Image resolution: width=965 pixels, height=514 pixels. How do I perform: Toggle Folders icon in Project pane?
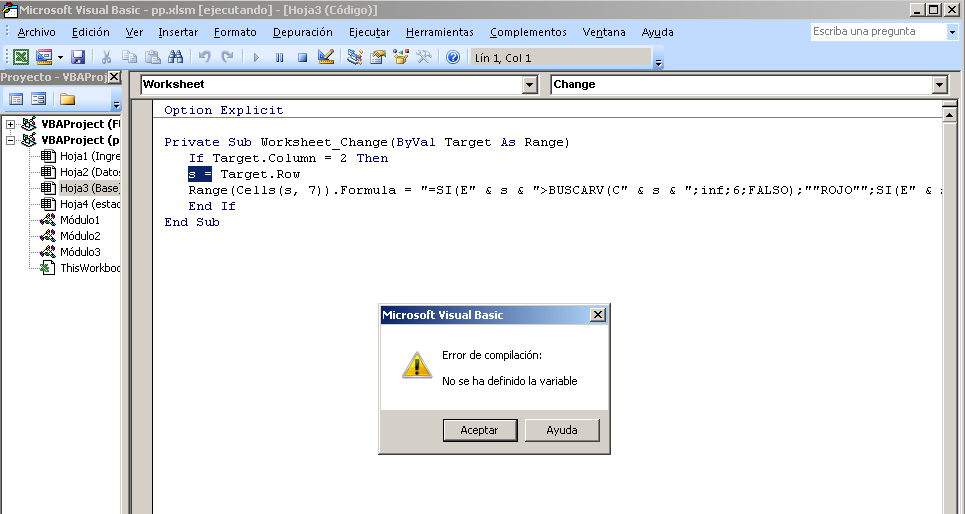67,99
